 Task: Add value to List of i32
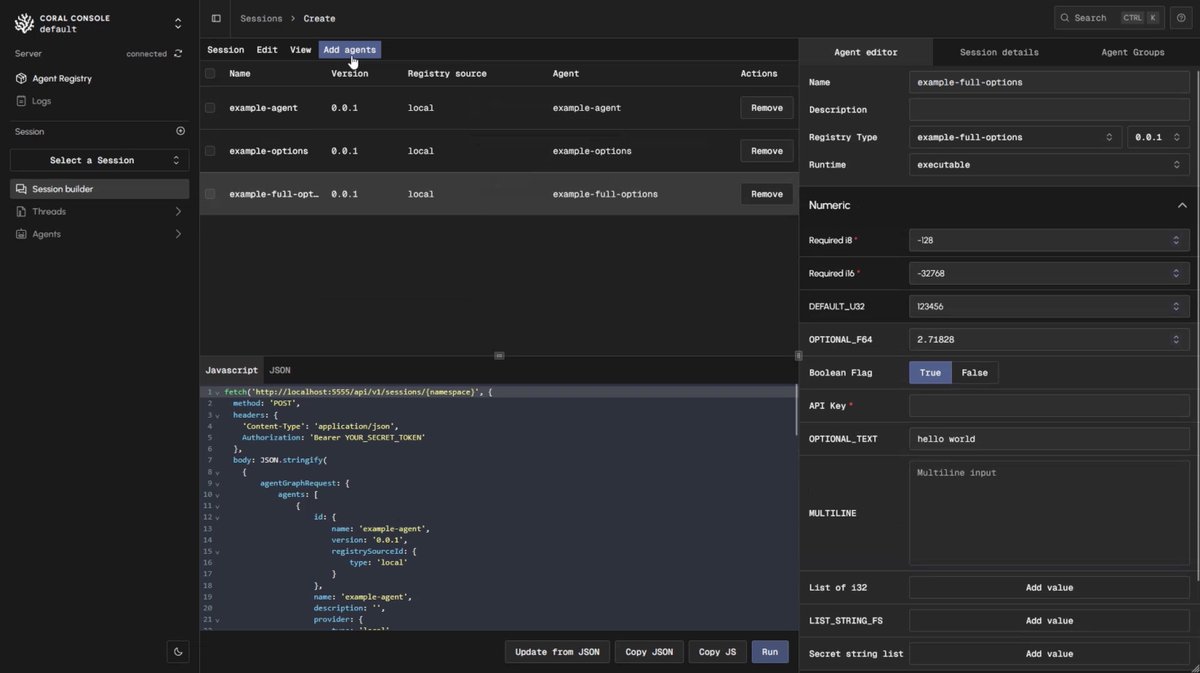(x=1049, y=588)
